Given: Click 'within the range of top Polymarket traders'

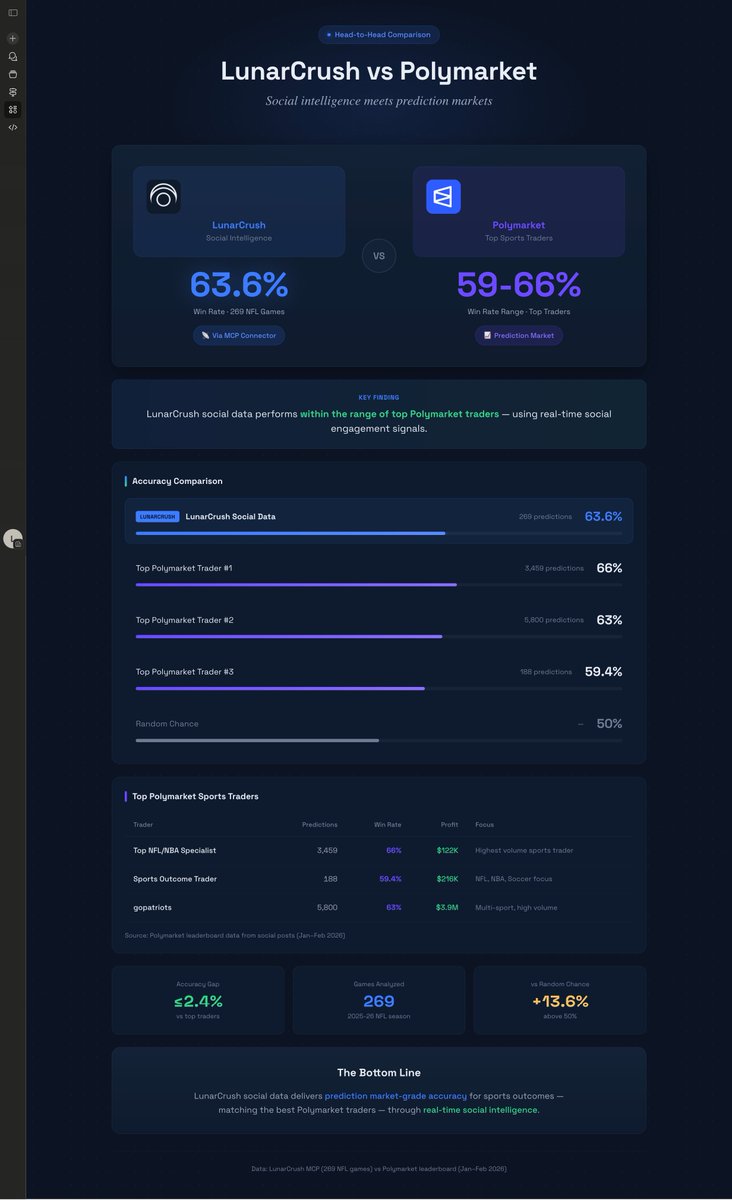Looking at the screenshot, I should point(399,414).
